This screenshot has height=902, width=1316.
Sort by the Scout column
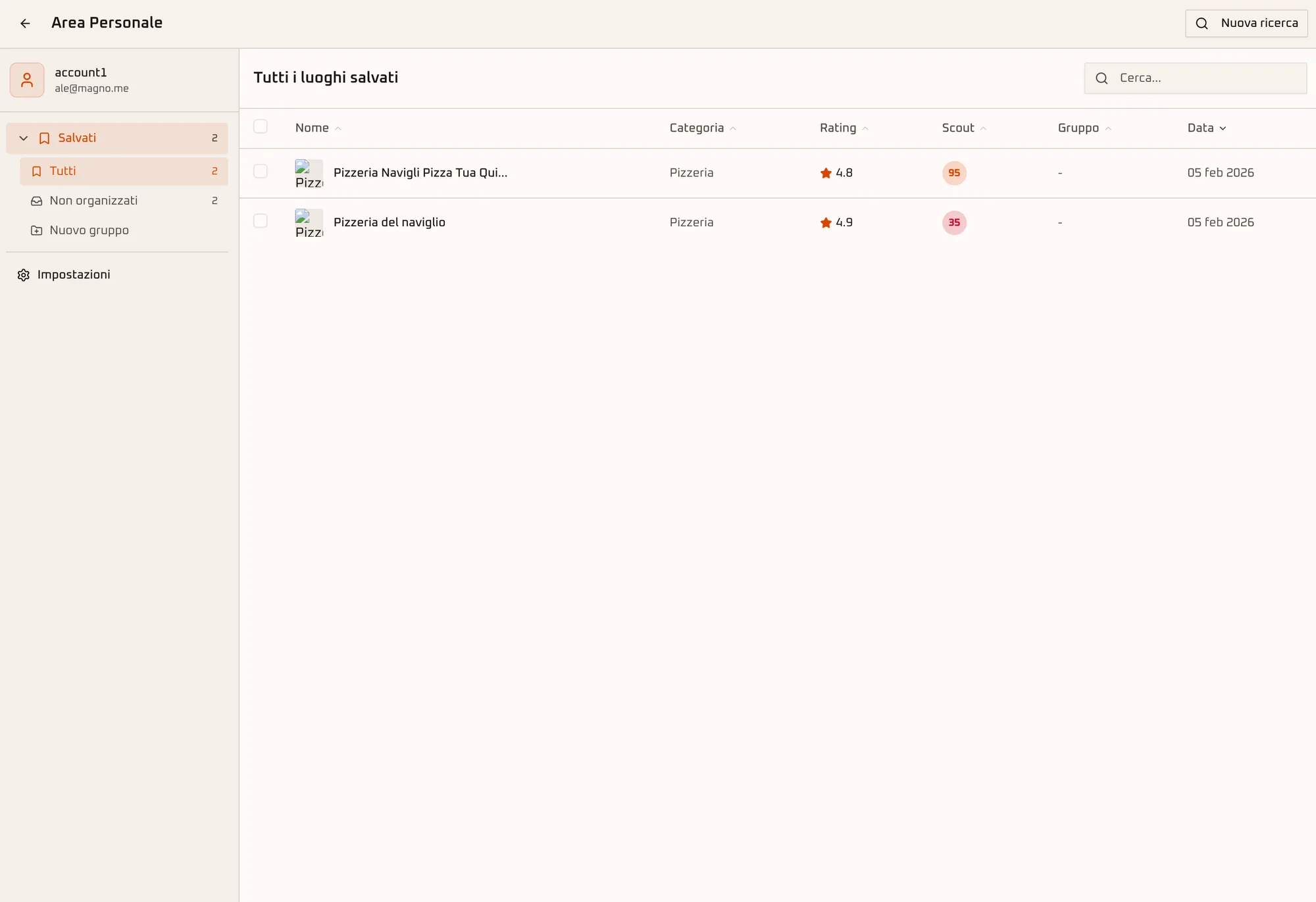click(x=964, y=128)
